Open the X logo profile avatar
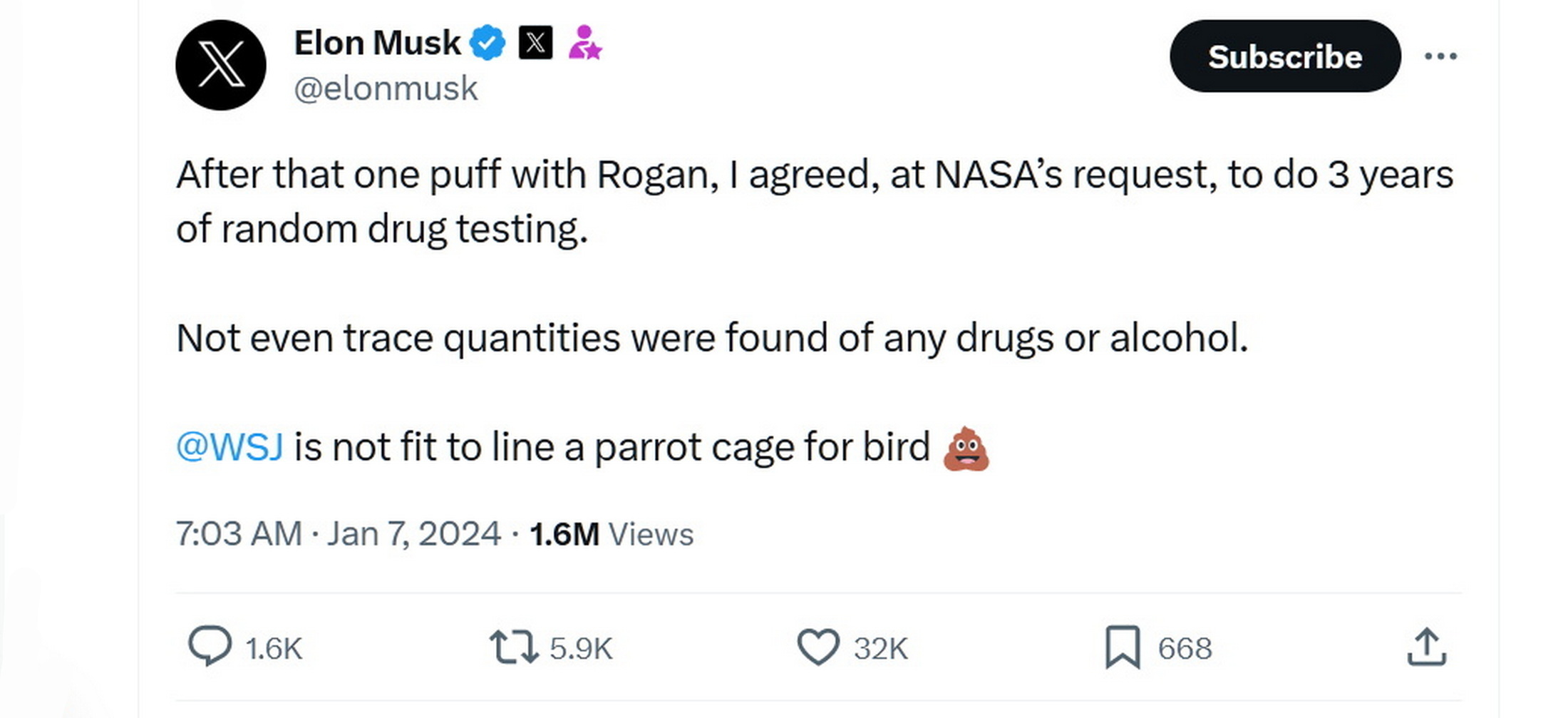The width and height of the screenshot is (1568, 718). click(x=221, y=65)
